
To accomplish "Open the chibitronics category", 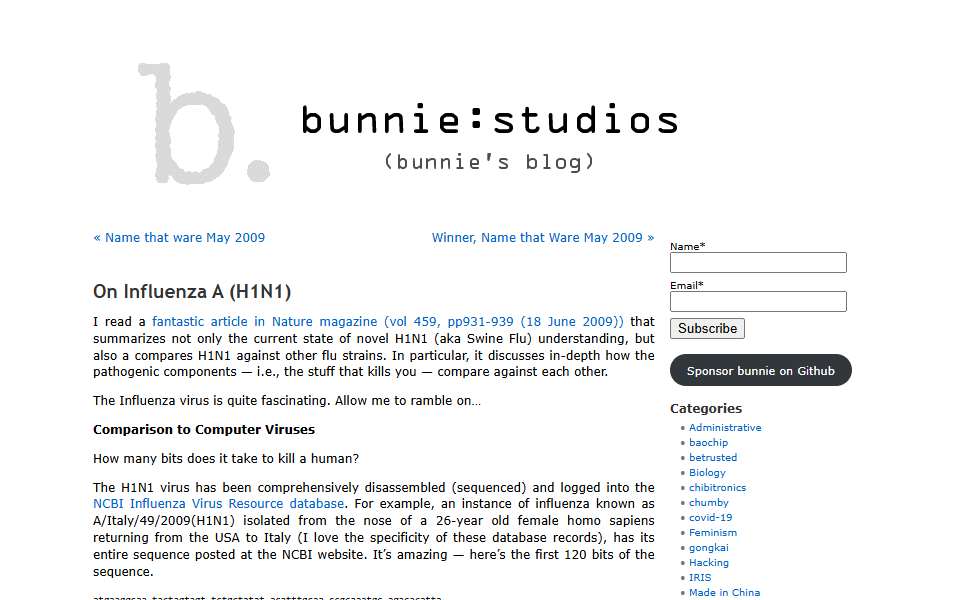I will click(717, 487).
